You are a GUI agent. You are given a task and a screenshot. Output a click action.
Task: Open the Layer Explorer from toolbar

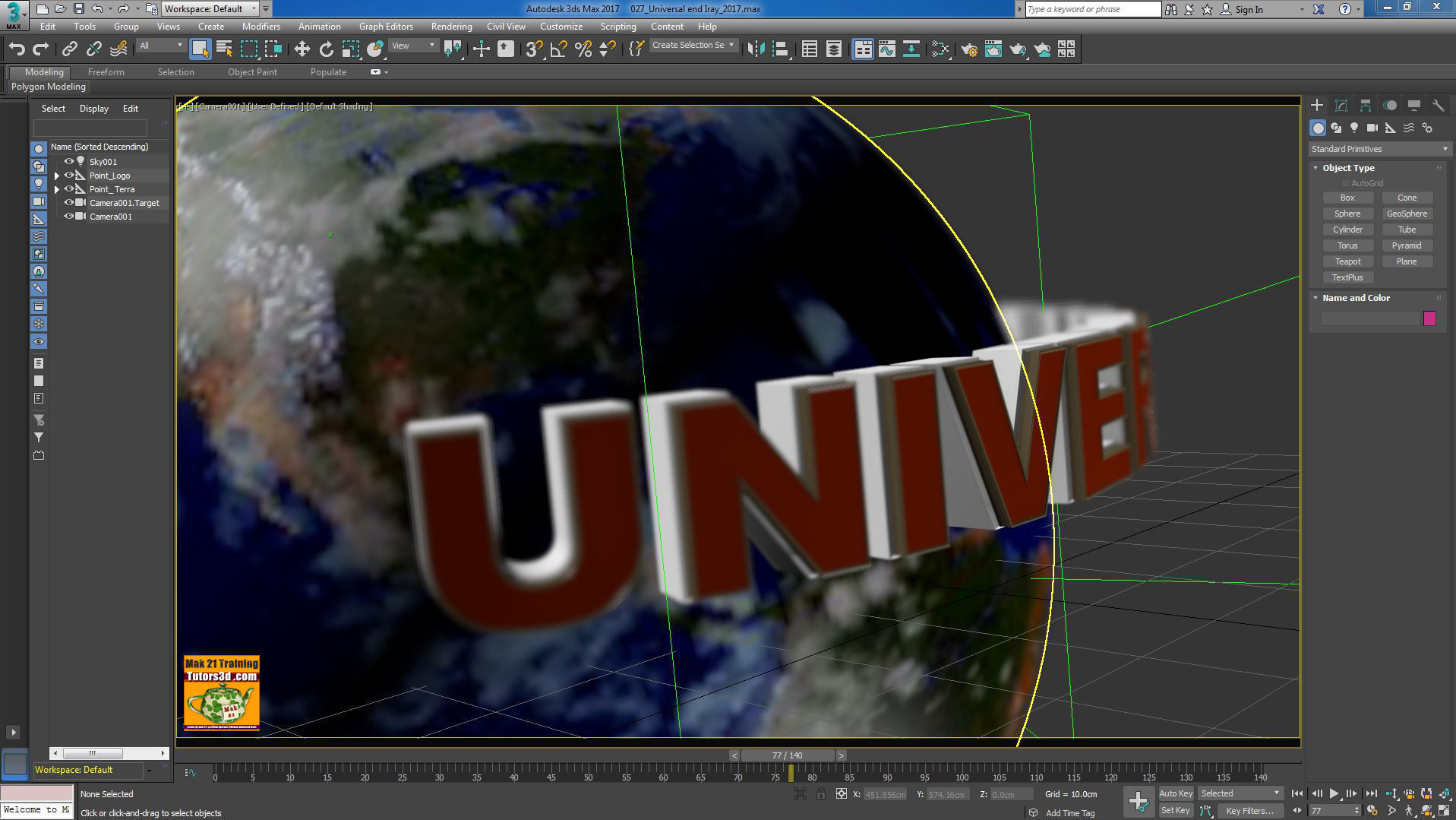pyautogui.click(x=834, y=49)
